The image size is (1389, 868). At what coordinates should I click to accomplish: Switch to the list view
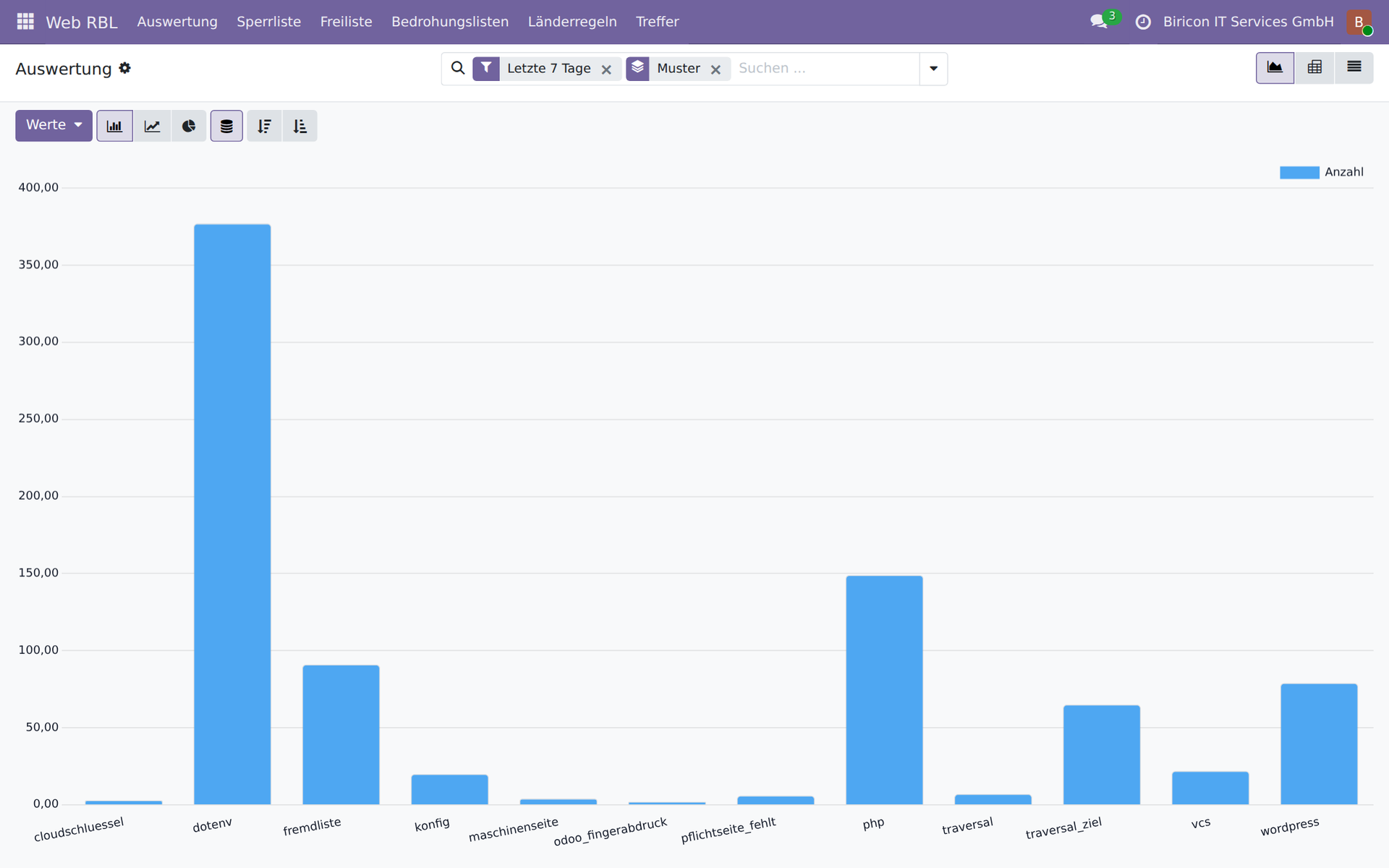coord(1354,68)
